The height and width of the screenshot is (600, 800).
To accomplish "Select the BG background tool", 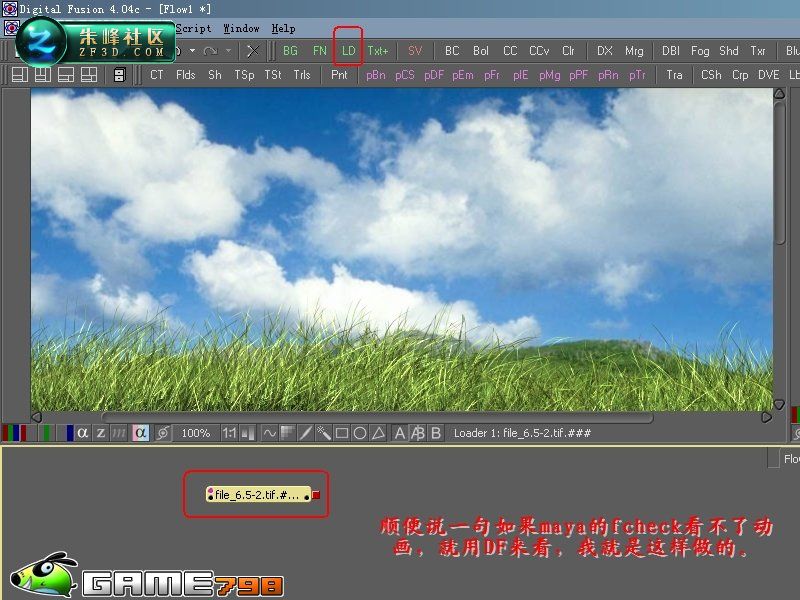I will 290,51.
